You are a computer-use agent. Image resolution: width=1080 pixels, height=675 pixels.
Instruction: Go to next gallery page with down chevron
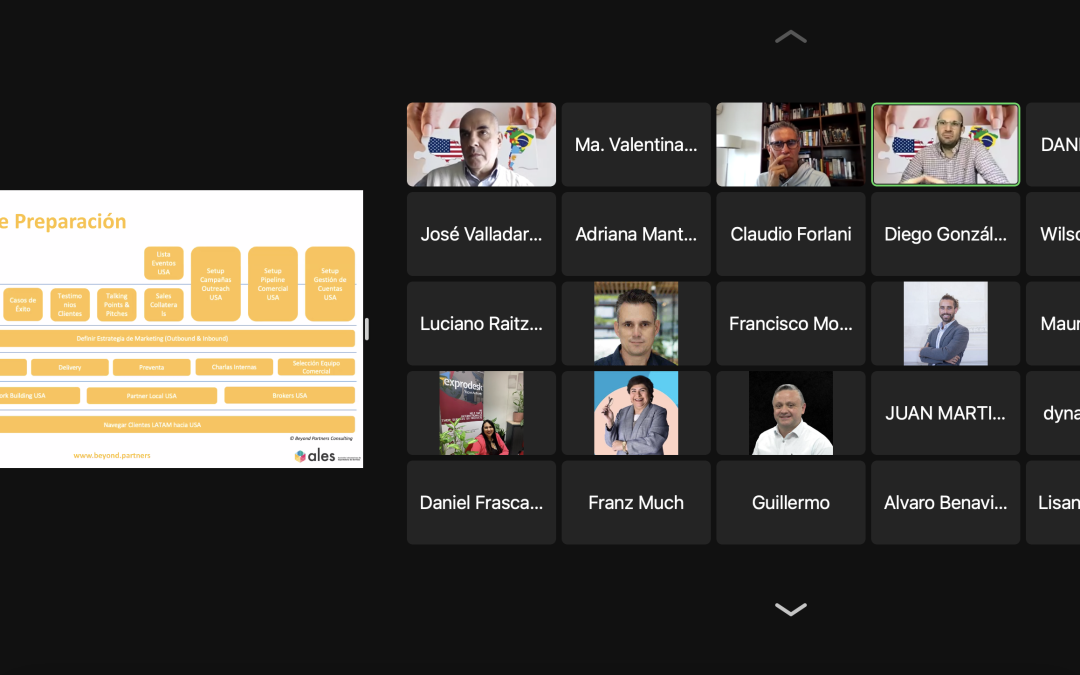[791, 609]
